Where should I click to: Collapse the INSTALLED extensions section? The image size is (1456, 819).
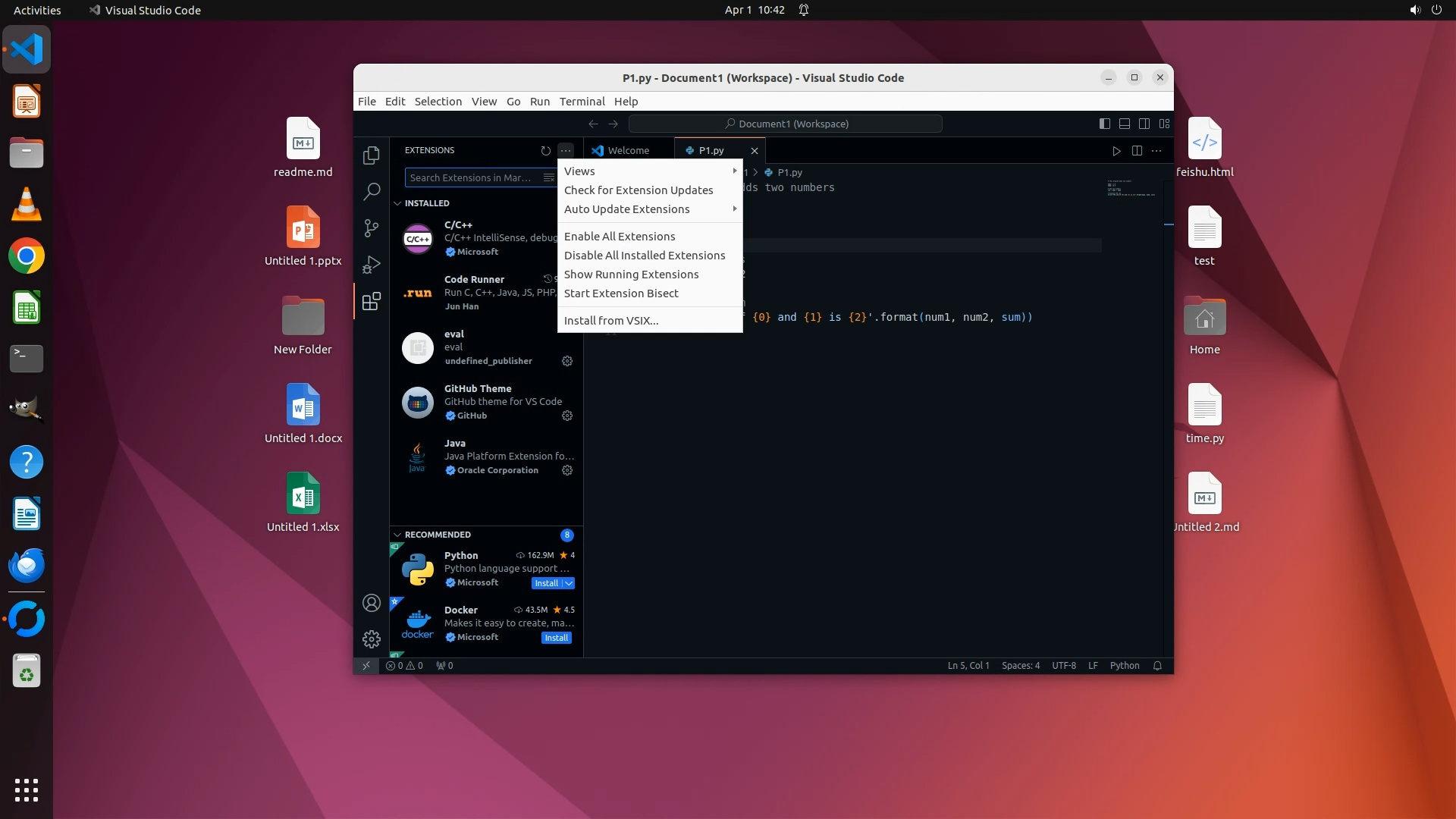[x=397, y=203]
